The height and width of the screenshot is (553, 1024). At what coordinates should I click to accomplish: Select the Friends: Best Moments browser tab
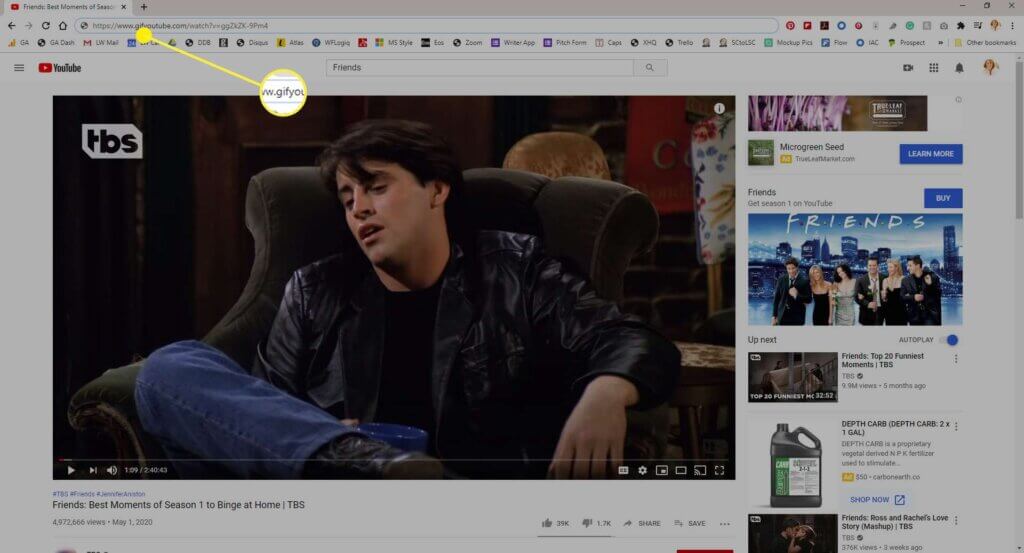[x=69, y=7]
